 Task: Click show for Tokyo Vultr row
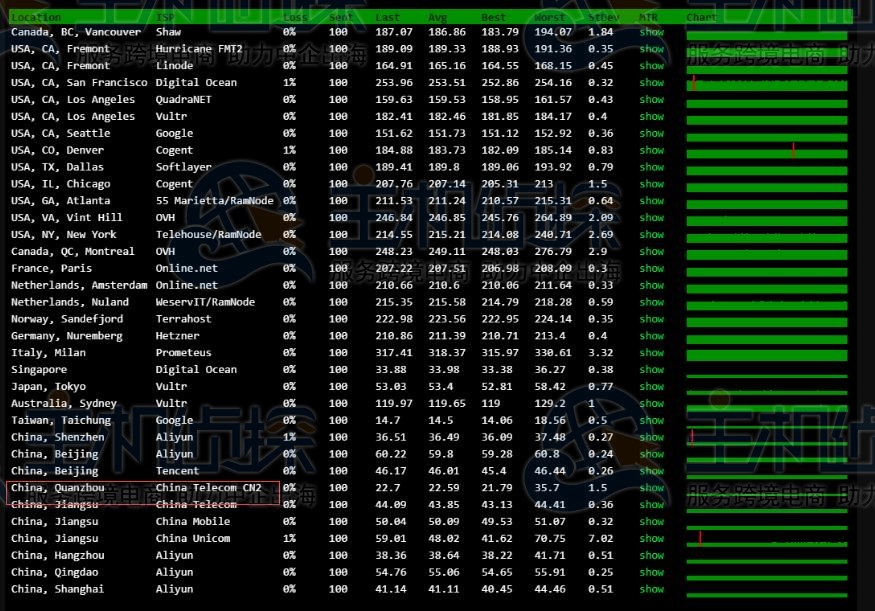651,386
